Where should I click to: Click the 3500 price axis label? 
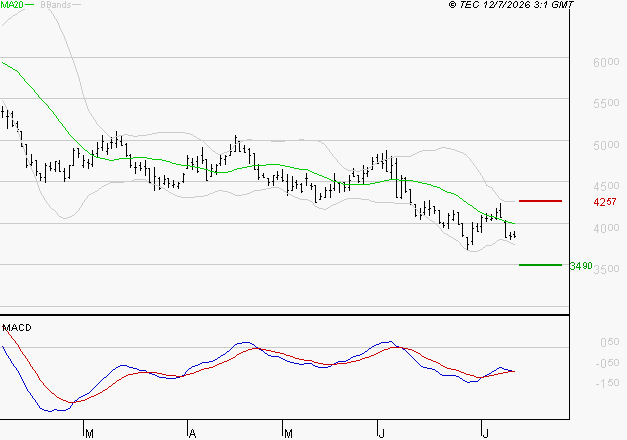point(606,269)
